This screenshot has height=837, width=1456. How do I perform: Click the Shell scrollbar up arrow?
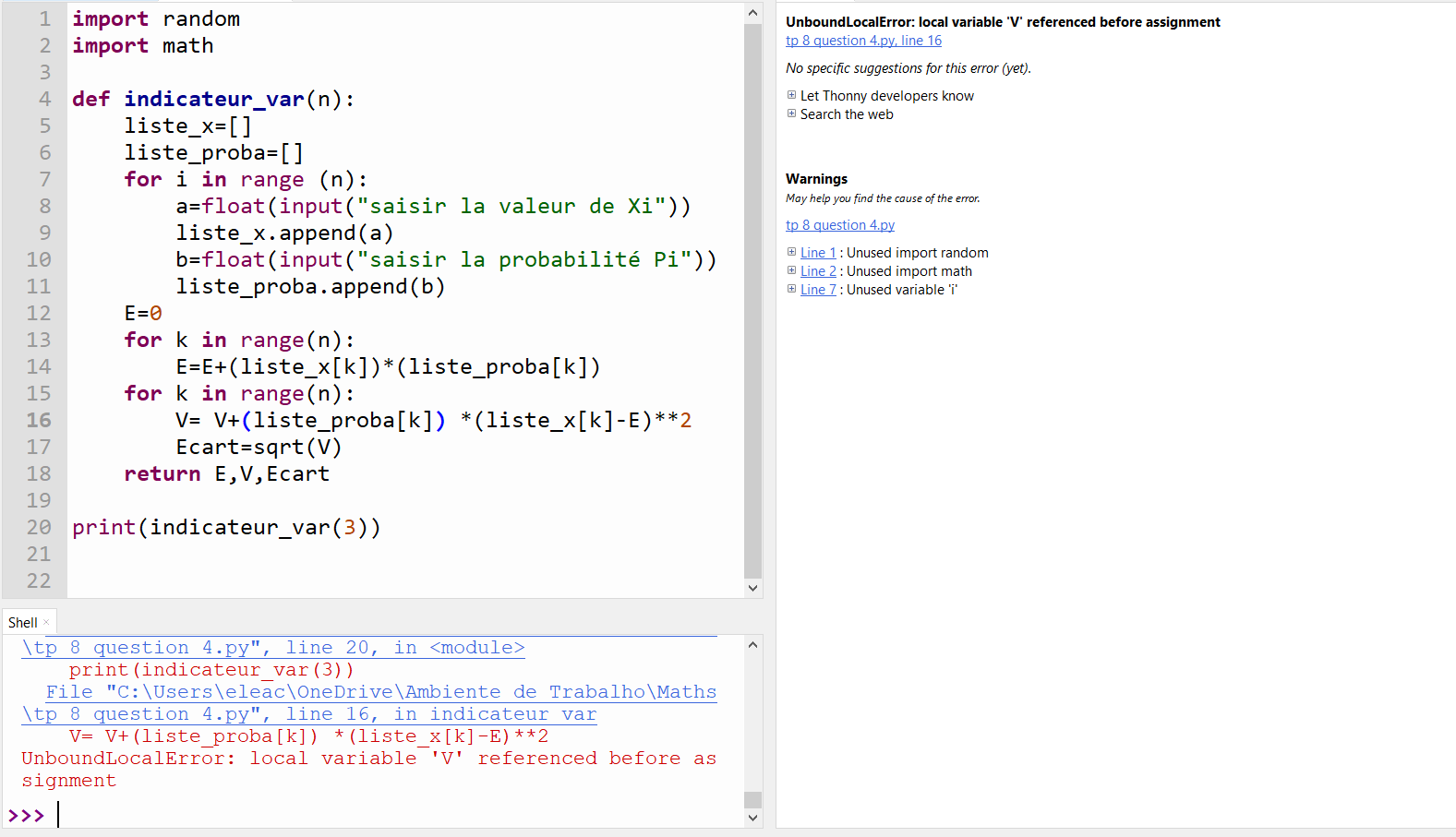pyautogui.click(x=752, y=645)
